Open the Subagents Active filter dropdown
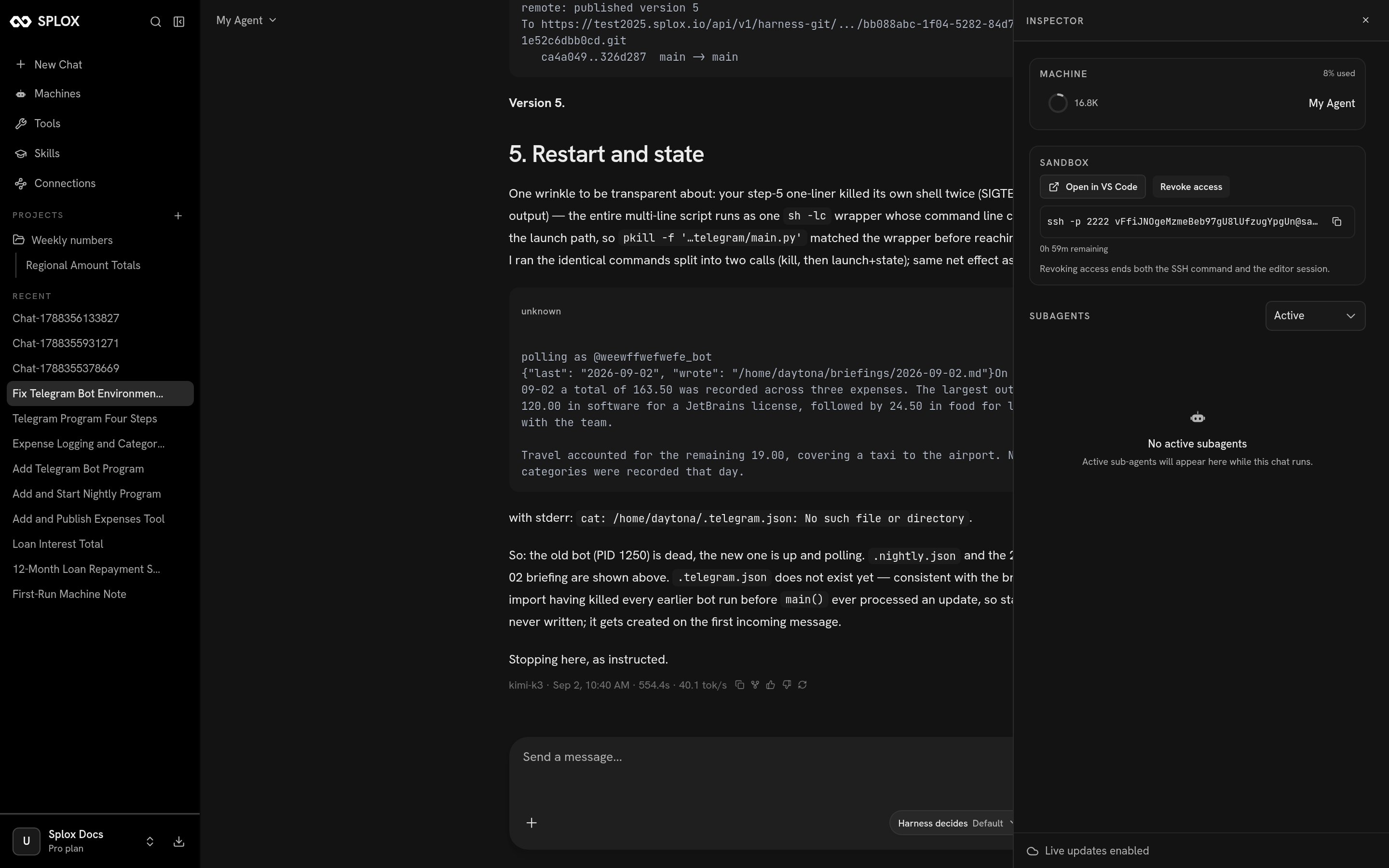 point(1315,316)
